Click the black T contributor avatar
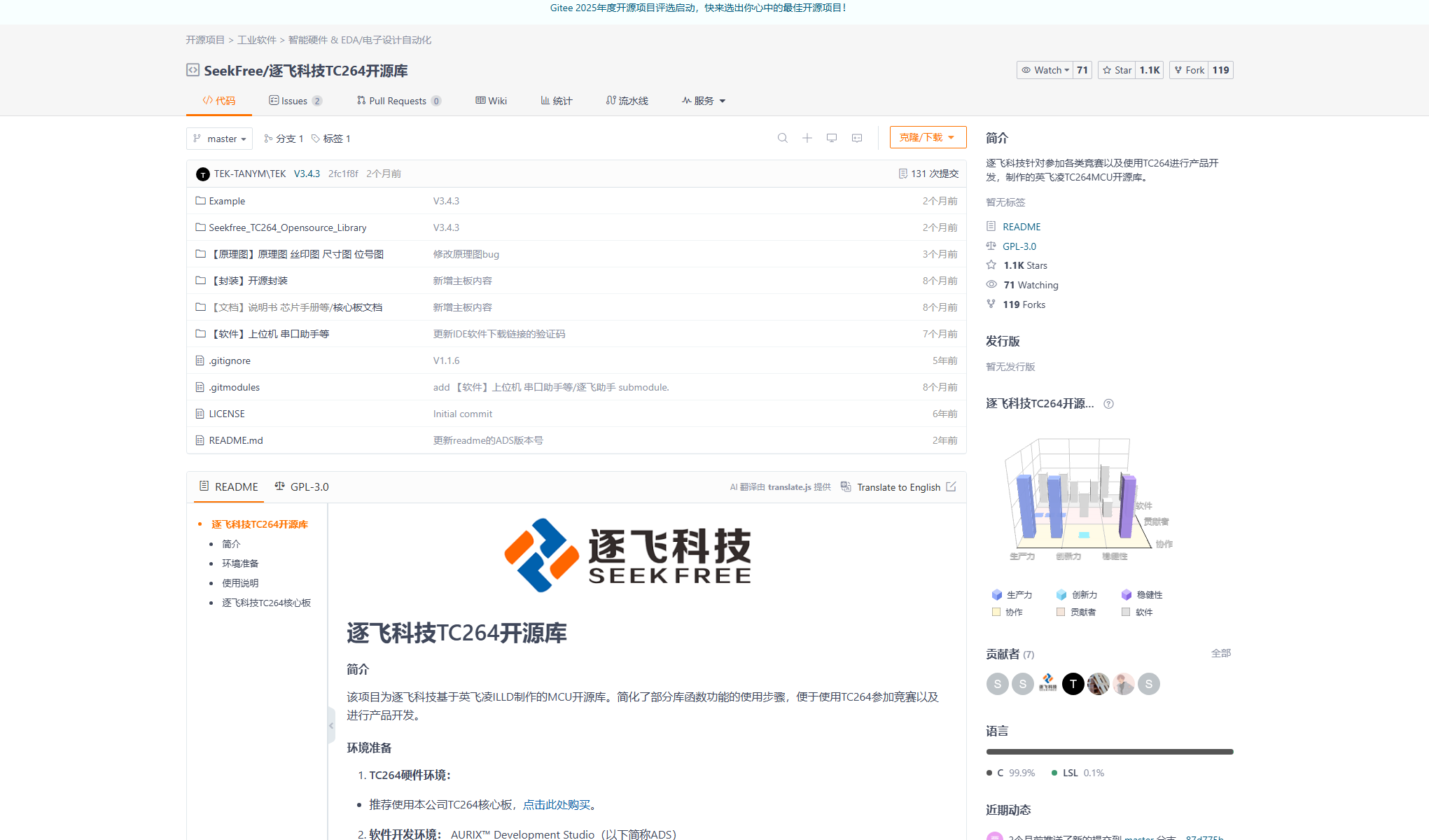 pos(1073,684)
